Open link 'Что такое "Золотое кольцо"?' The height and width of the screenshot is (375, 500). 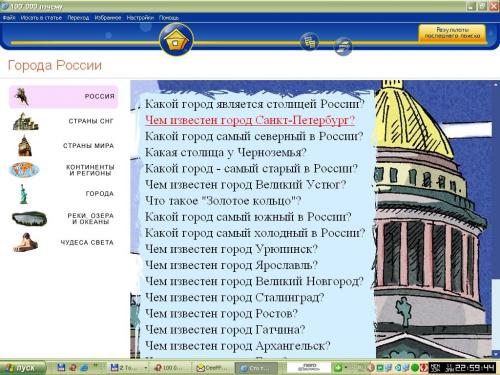[223, 201]
